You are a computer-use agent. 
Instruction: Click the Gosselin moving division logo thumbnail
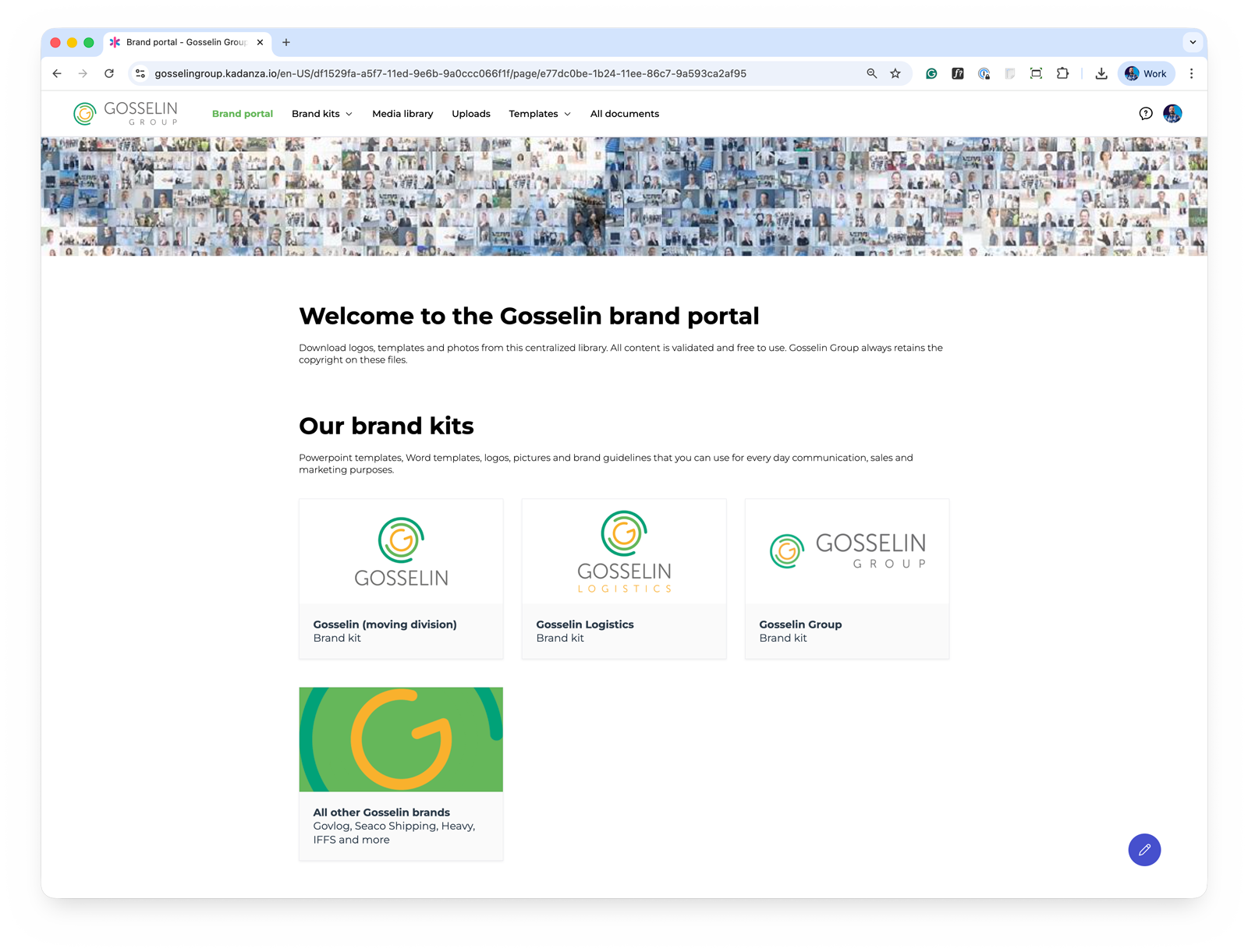401,552
